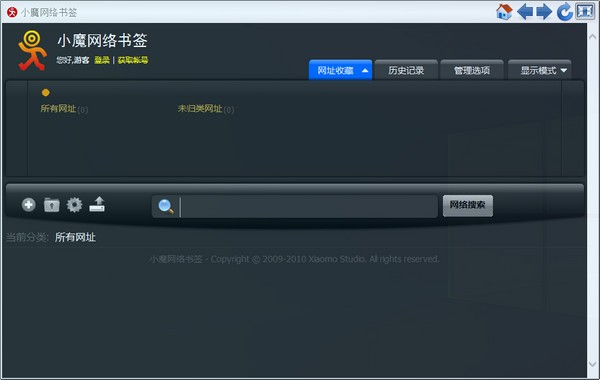Open the folder management icon
Image resolution: width=600 pixels, height=380 pixels.
point(52,205)
